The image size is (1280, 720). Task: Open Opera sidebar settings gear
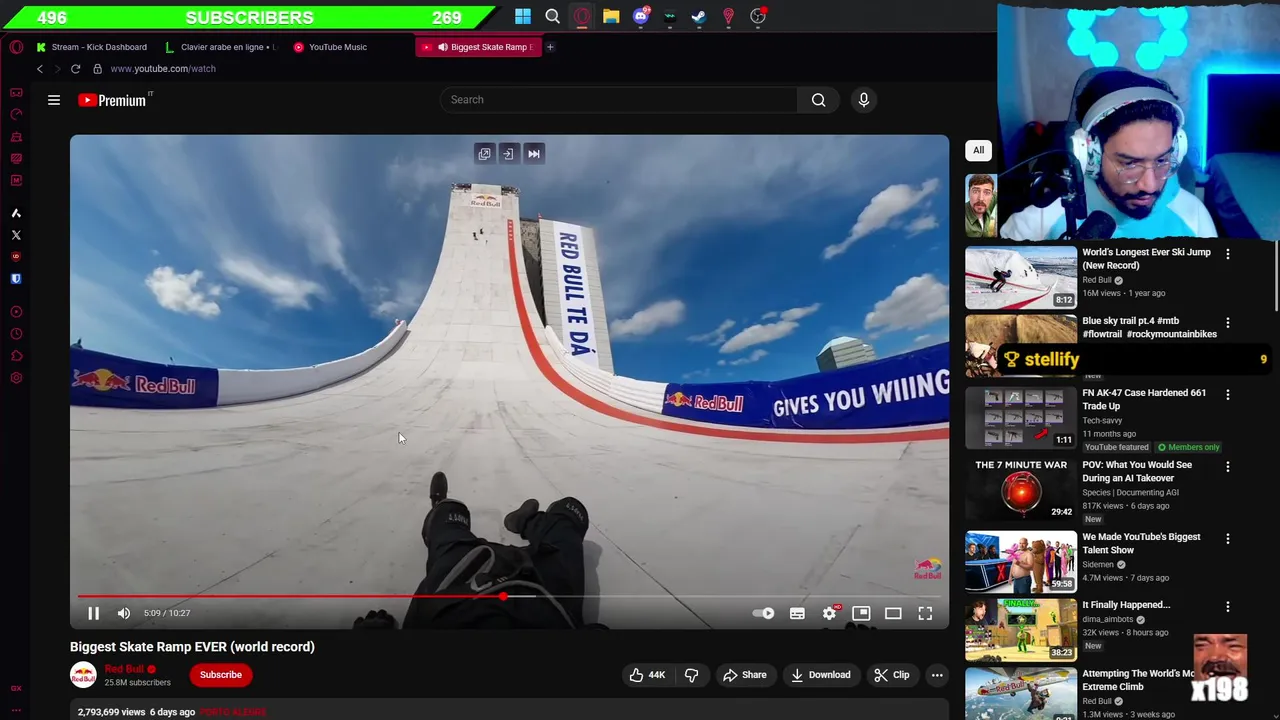pyautogui.click(x=16, y=378)
